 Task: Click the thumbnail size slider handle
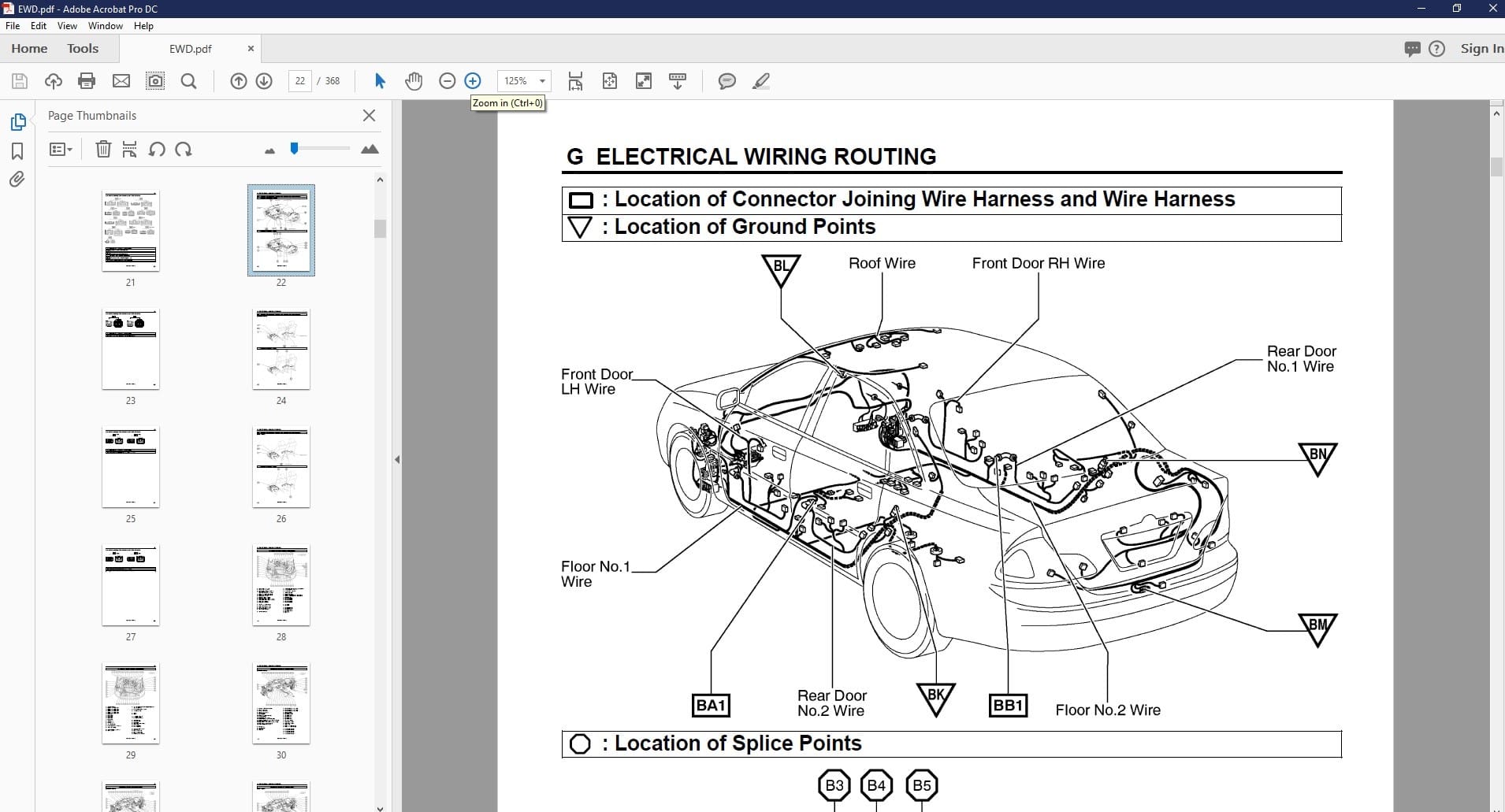click(x=294, y=148)
